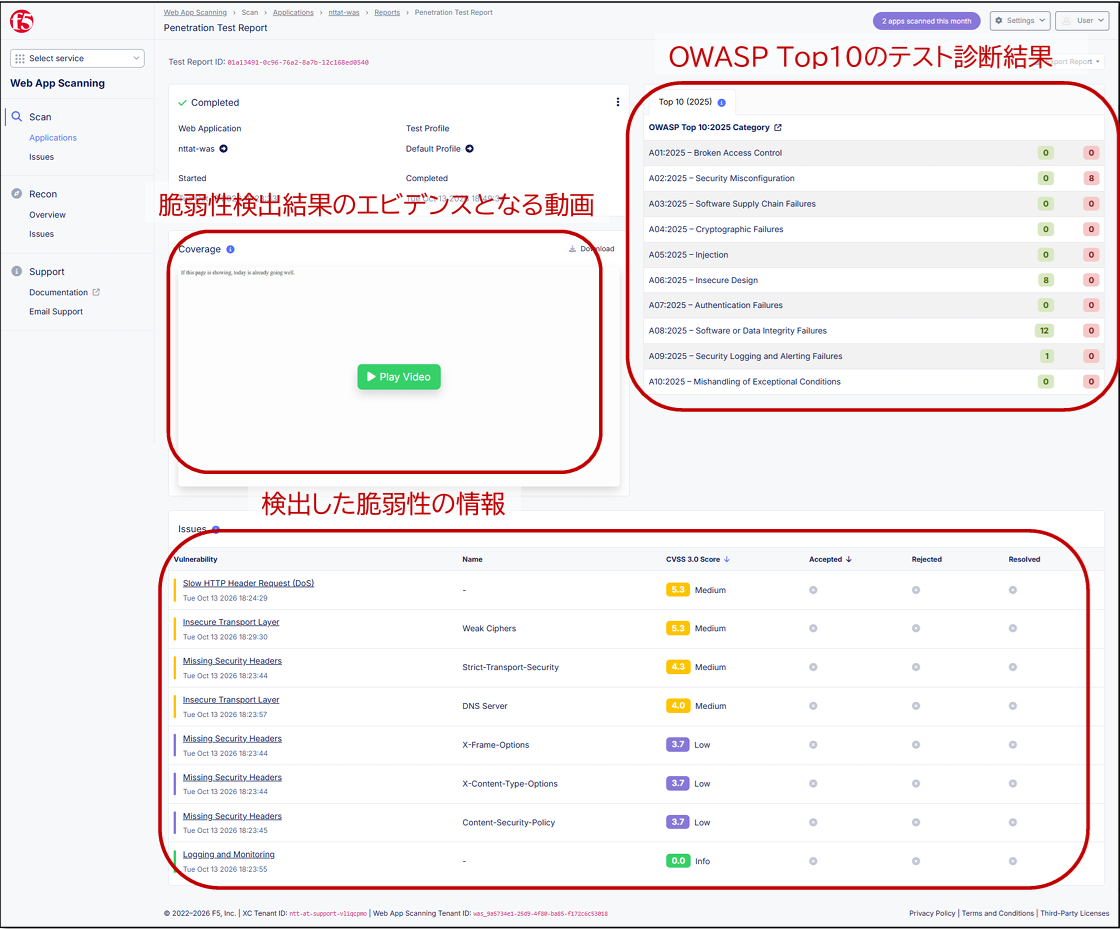Sort by CVSS 3.0 Score arrow
The image size is (1120, 929).
click(x=726, y=559)
